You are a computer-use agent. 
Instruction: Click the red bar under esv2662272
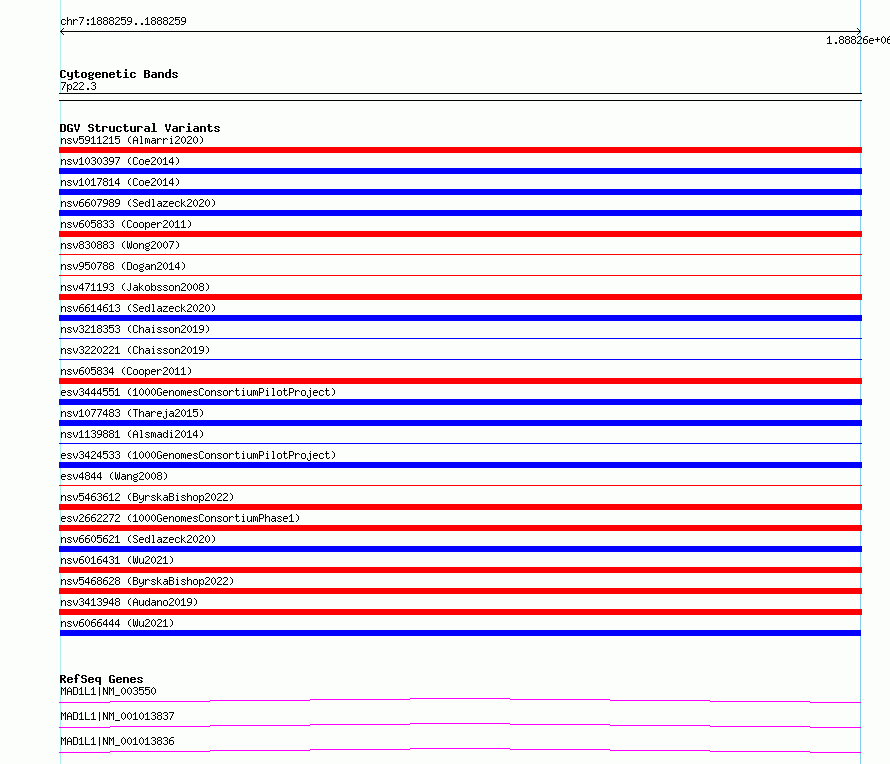click(x=460, y=528)
